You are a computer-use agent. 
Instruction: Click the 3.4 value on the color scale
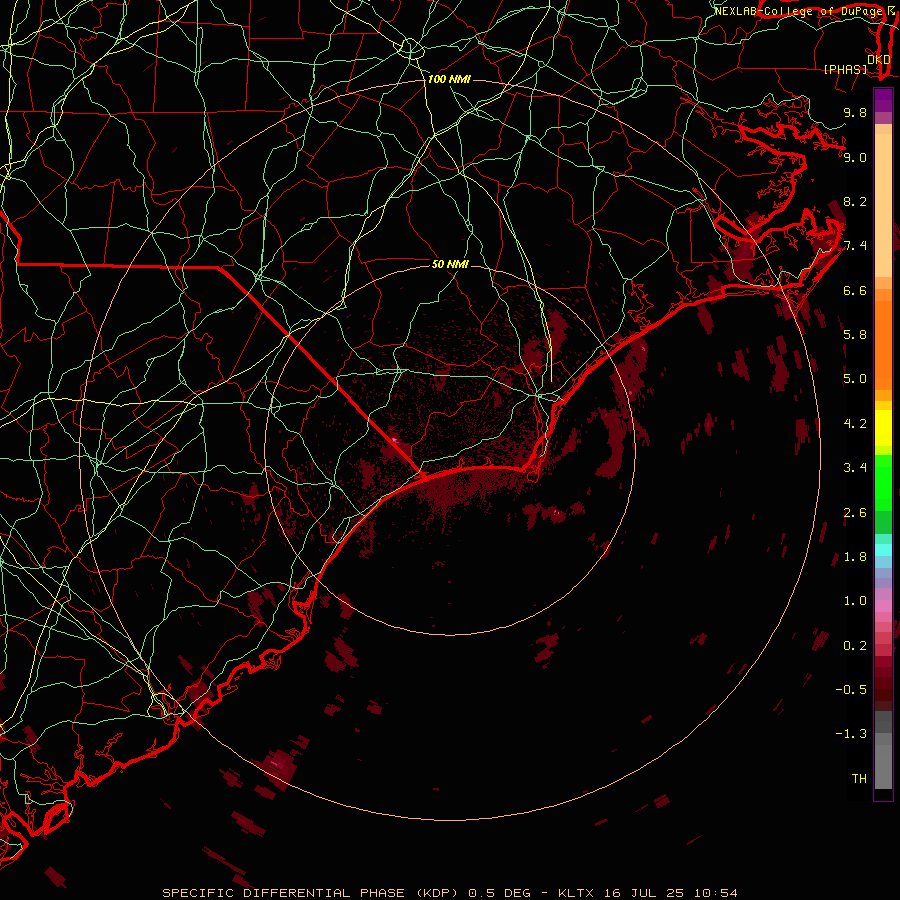pos(855,468)
